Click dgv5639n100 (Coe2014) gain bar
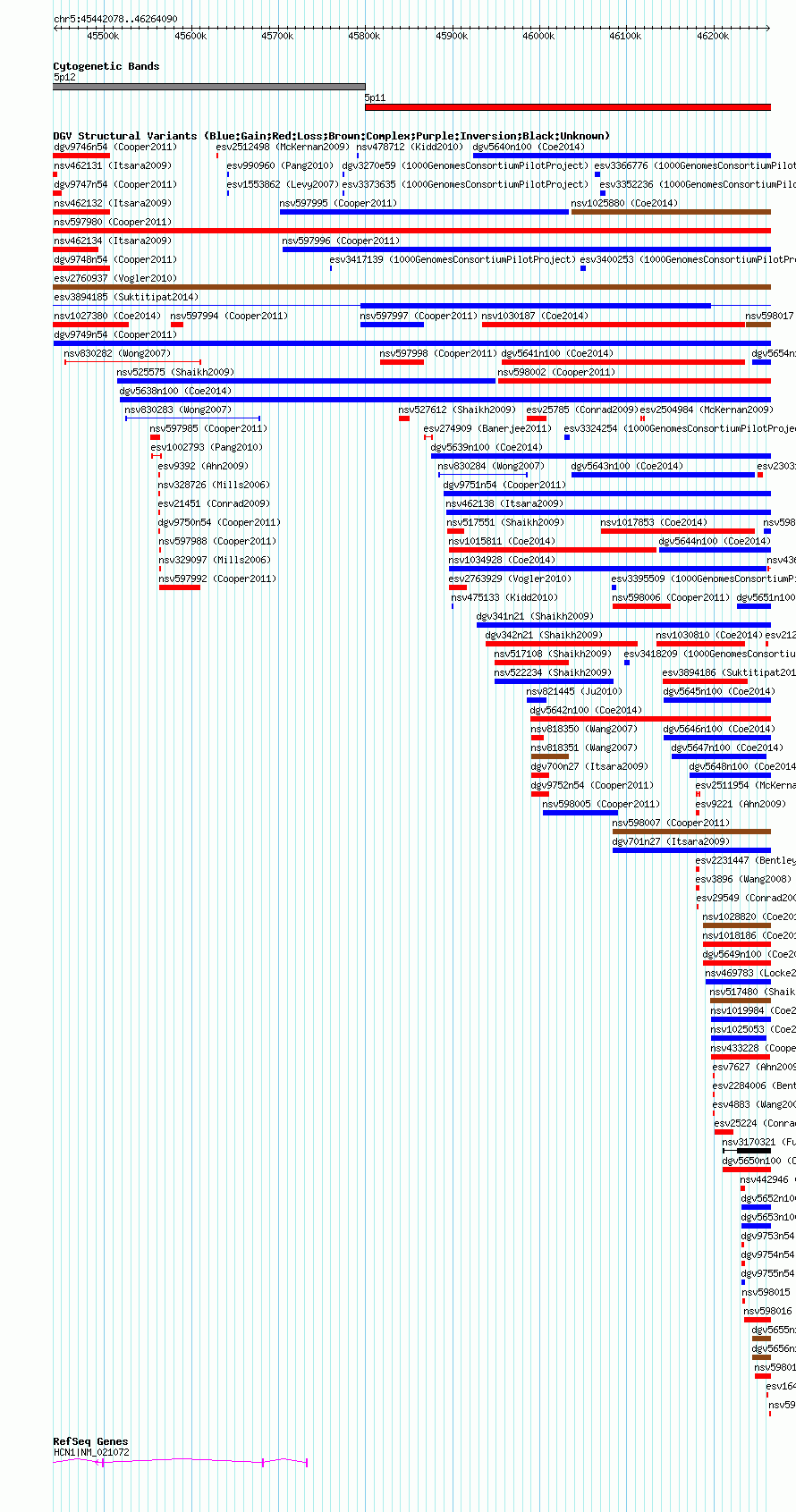This screenshot has height=1512, width=796. click(600, 456)
